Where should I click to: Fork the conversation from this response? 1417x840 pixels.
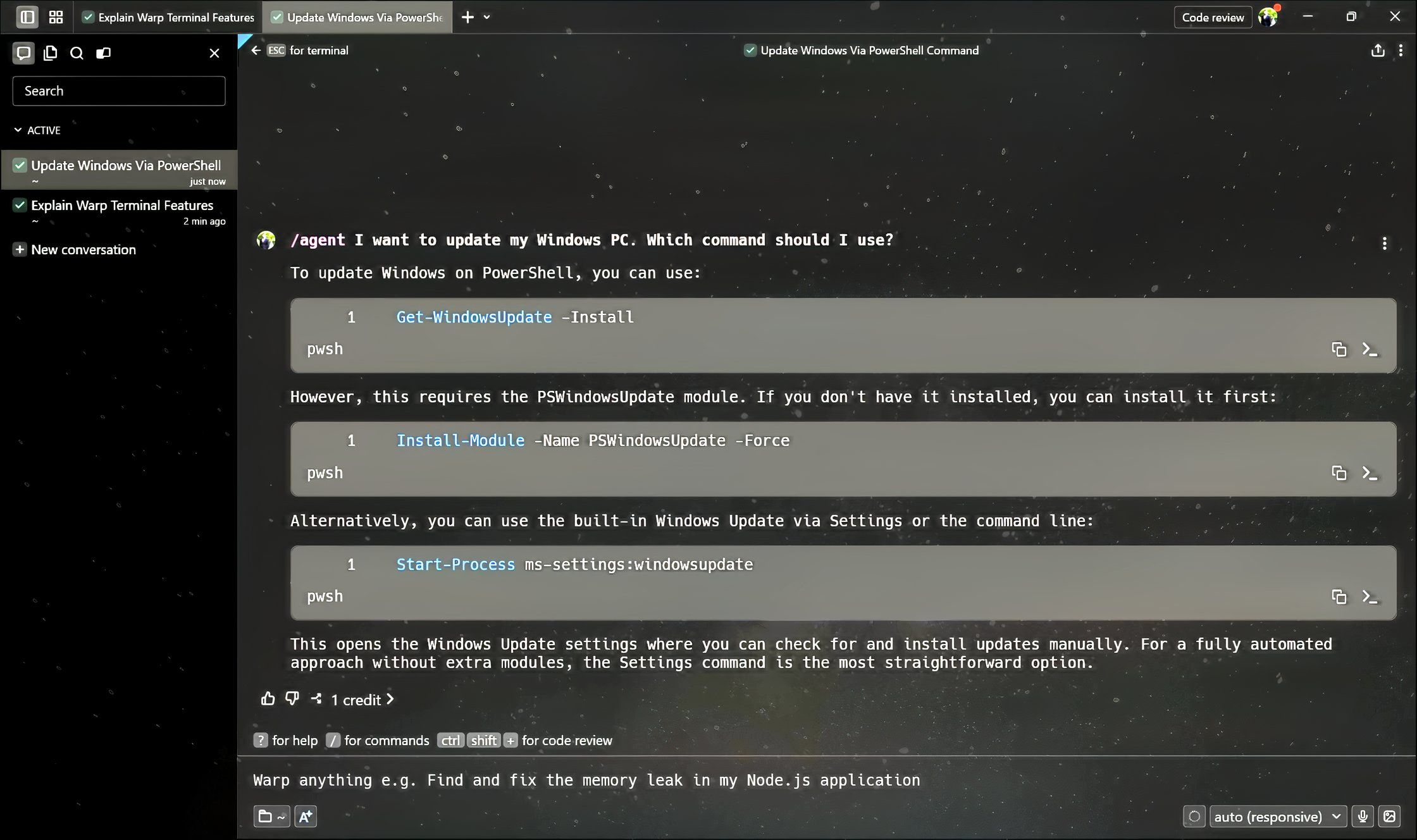[316, 699]
